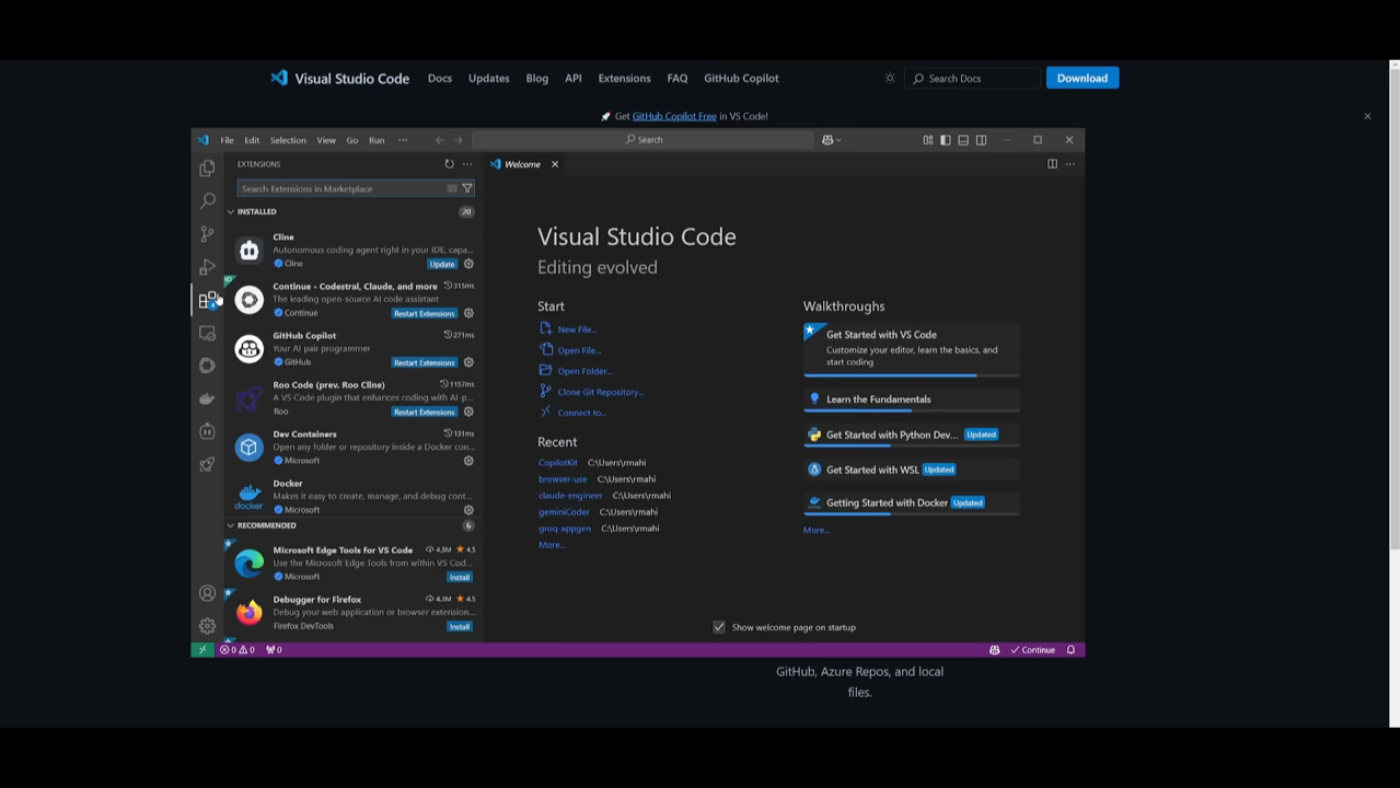This screenshot has height=788, width=1400.
Task: Expand More recent folders link
Action: pyautogui.click(x=551, y=545)
